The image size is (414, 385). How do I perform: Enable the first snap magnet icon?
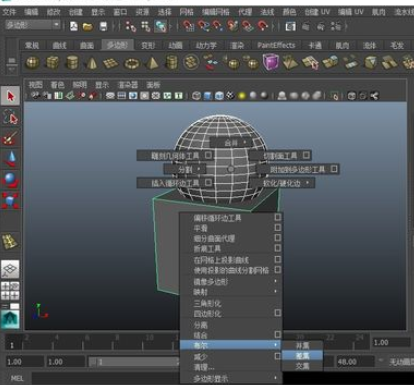click(x=188, y=26)
